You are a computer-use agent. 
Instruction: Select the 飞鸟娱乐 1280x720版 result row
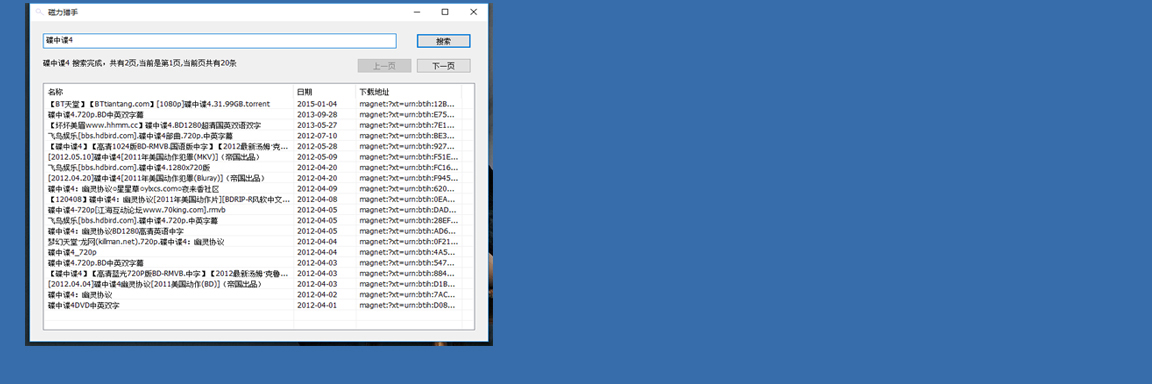[x=253, y=167]
